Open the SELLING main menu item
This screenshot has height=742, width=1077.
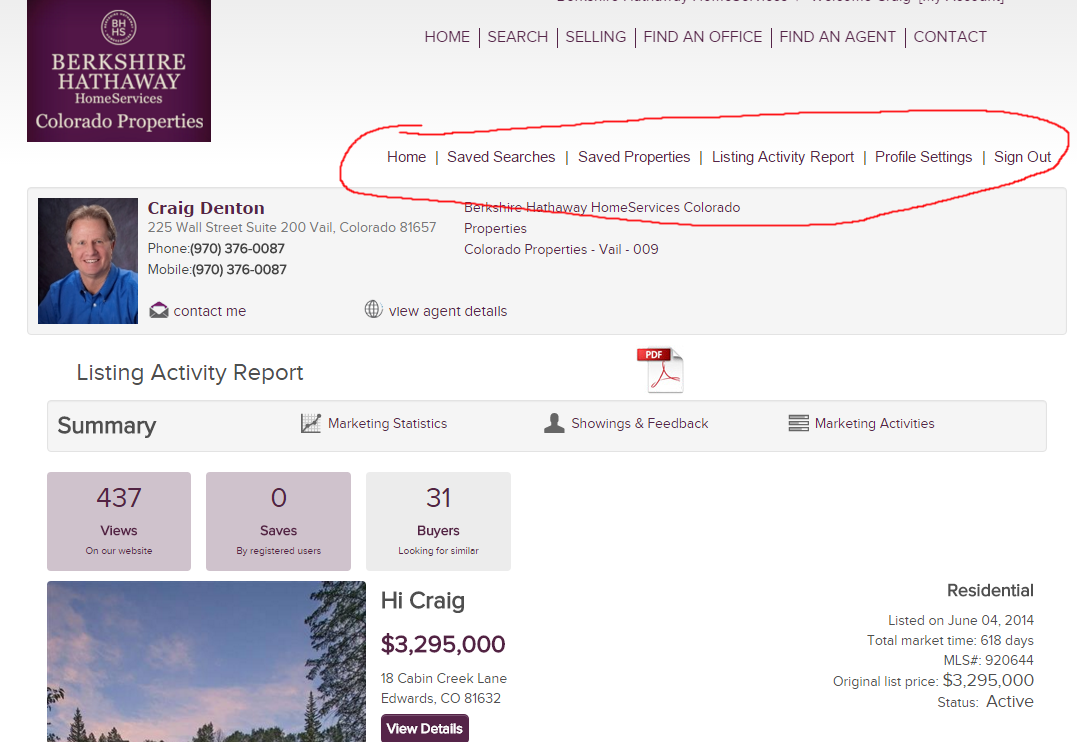[596, 37]
